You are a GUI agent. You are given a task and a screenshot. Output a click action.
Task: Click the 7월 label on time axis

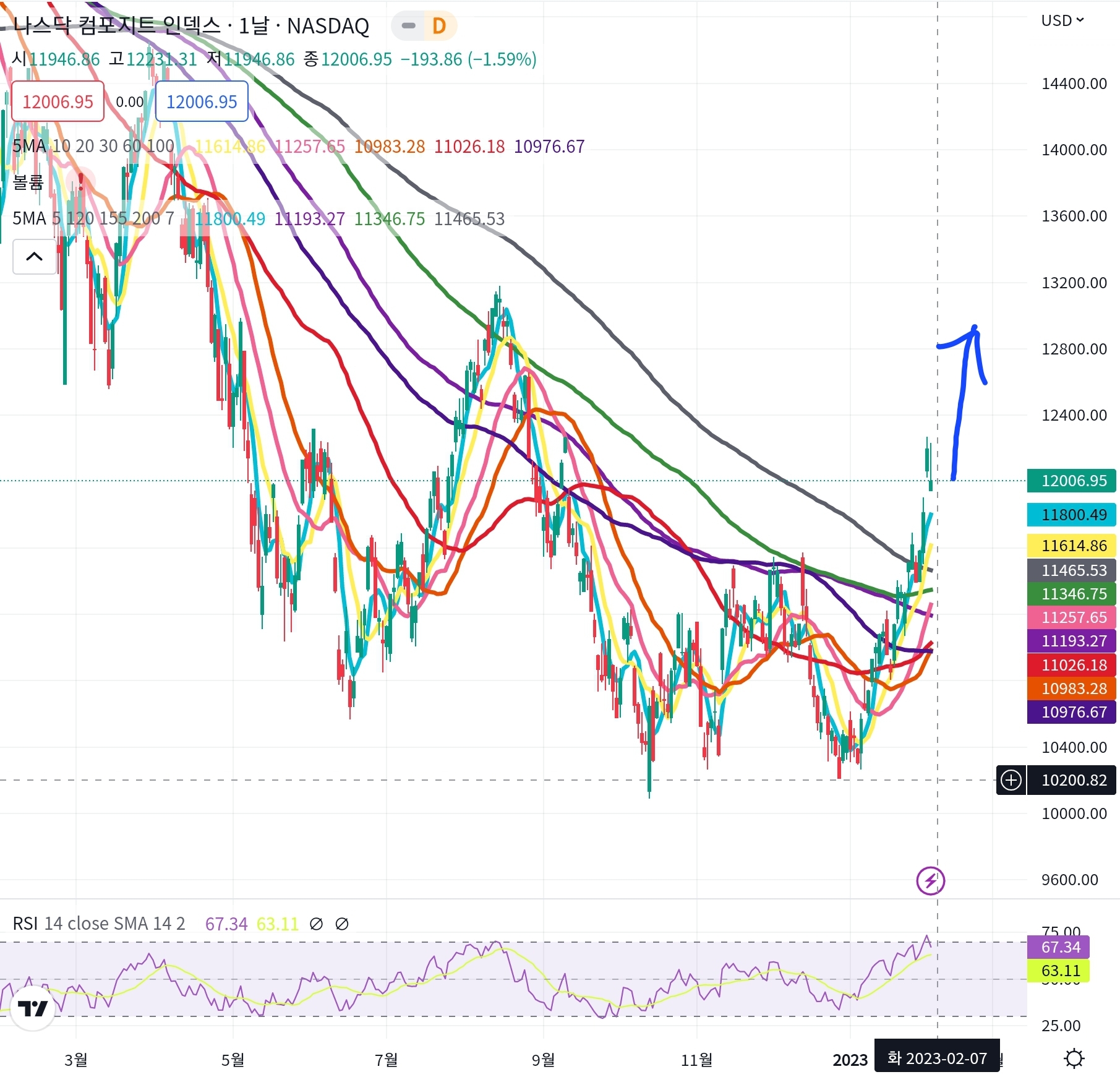tap(387, 1060)
